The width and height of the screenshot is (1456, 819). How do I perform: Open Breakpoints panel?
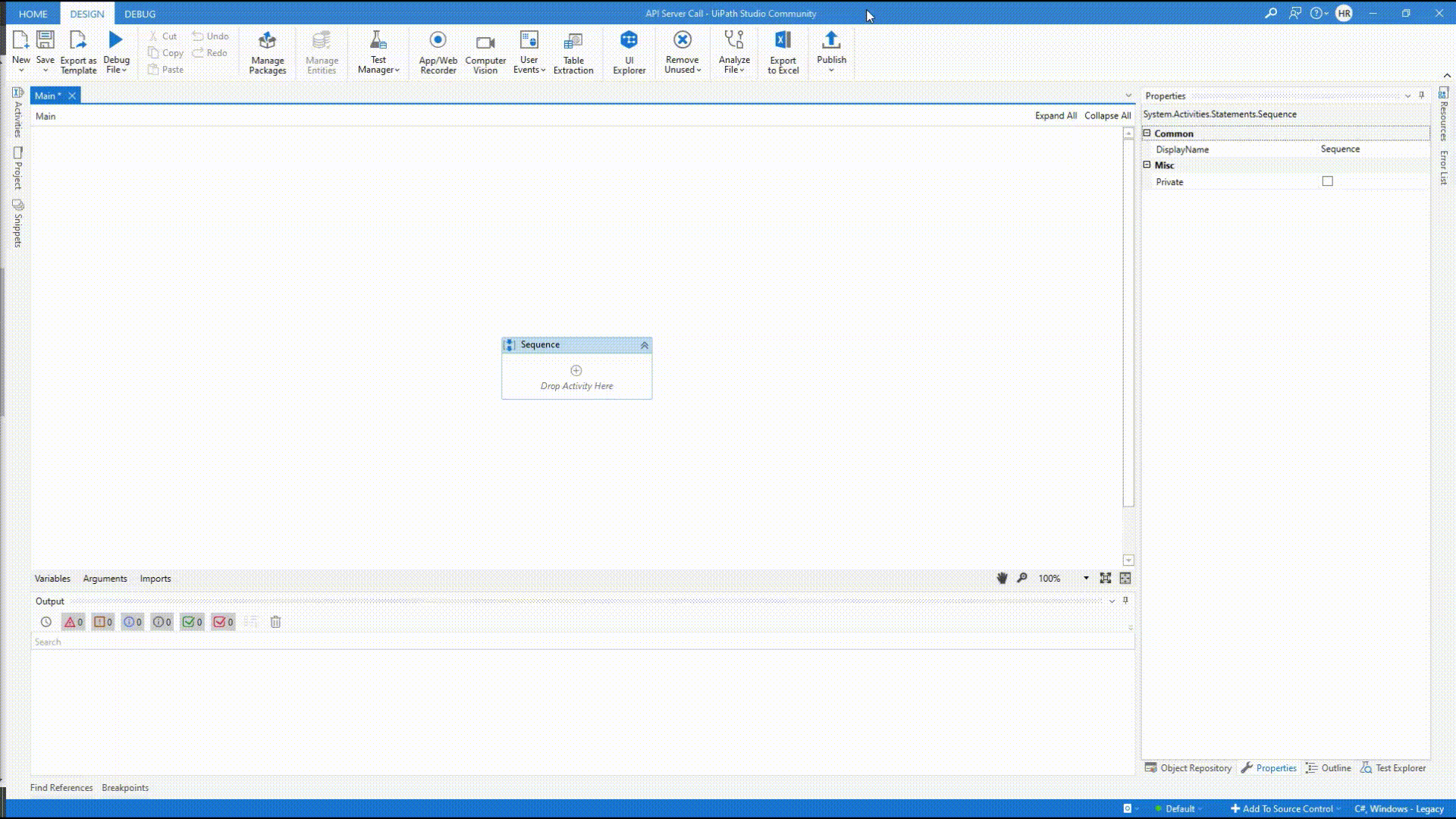(125, 787)
